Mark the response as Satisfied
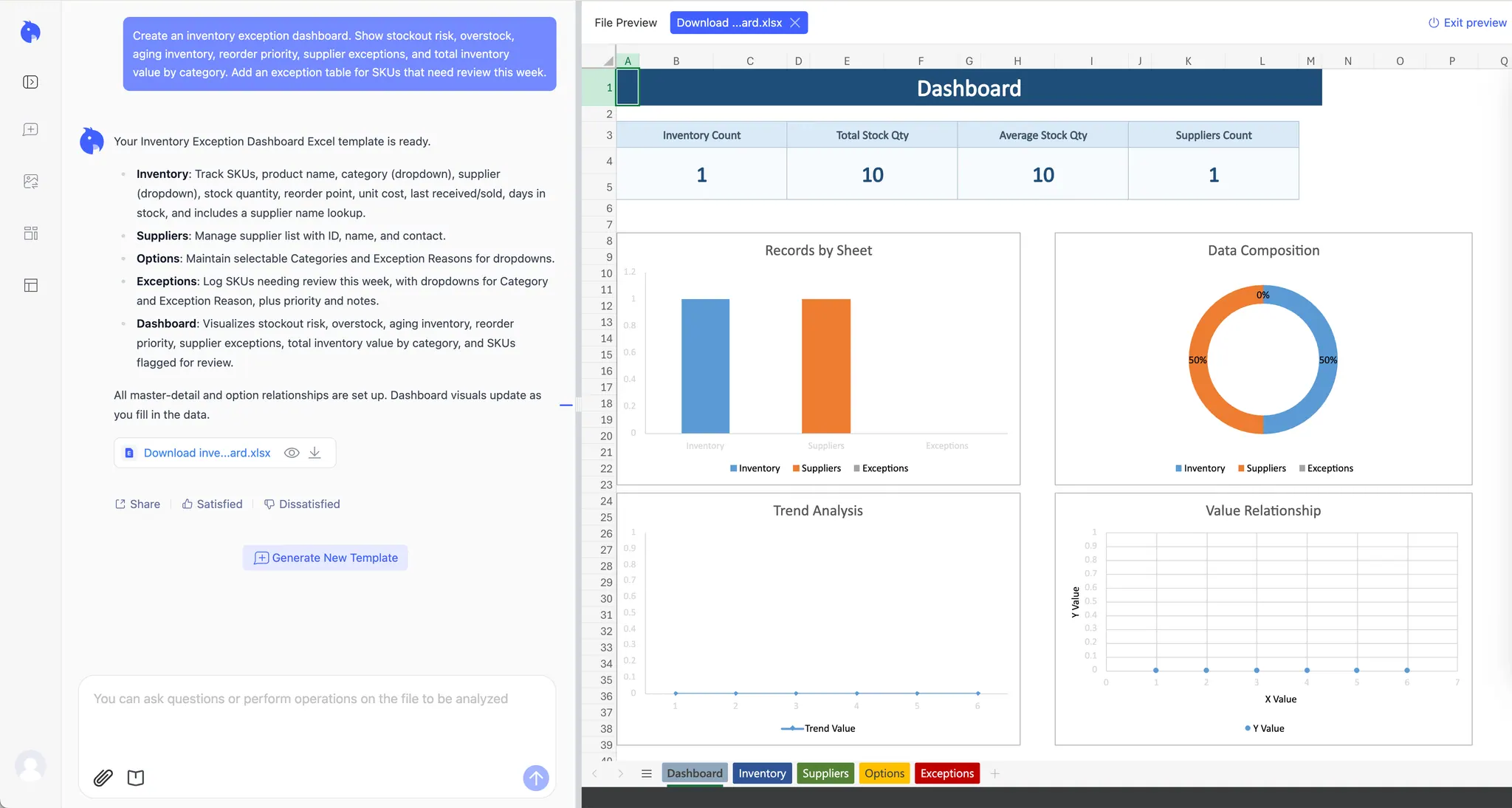The width and height of the screenshot is (1512, 808). pyautogui.click(x=213, y=504)
